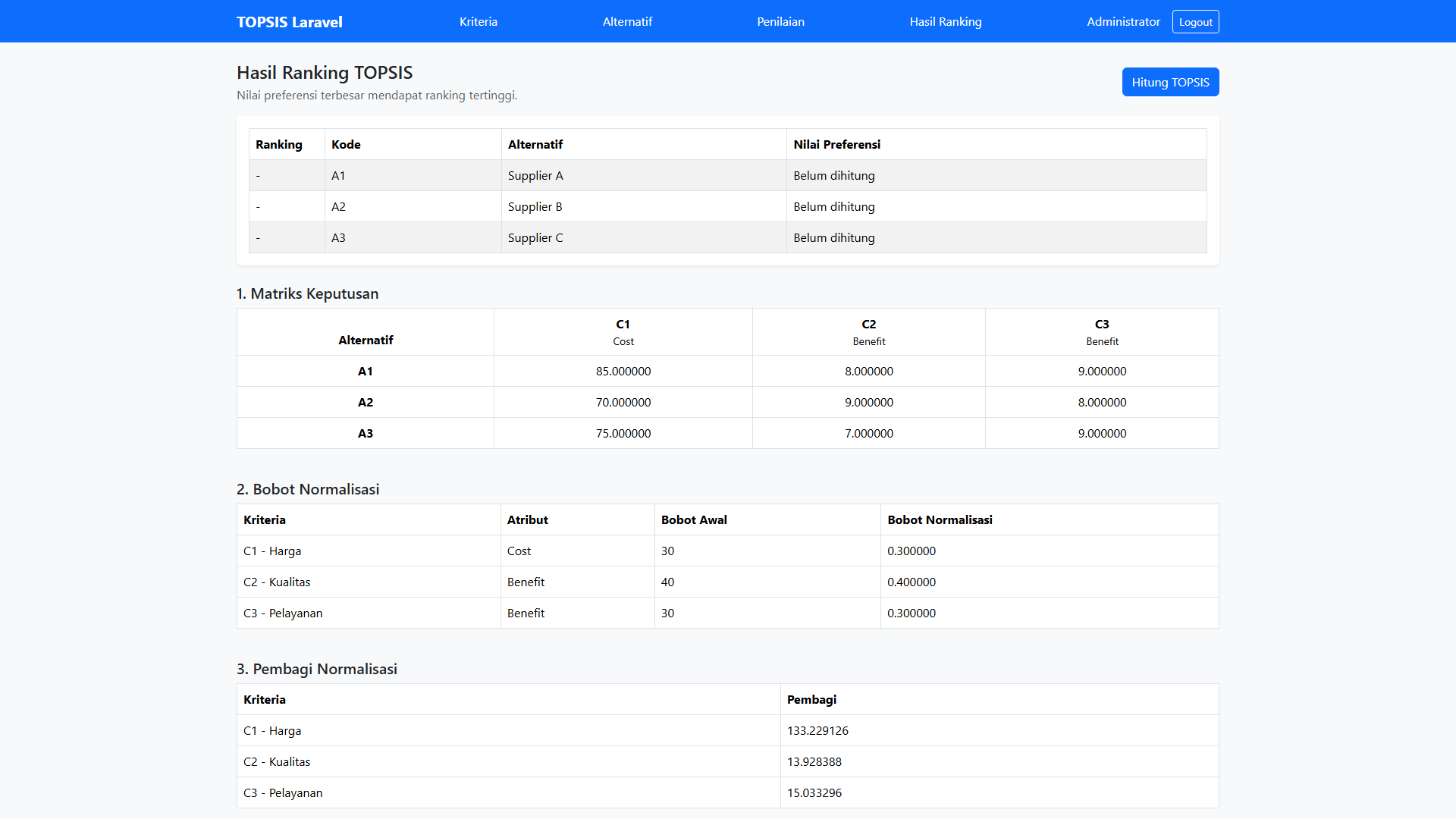Click the C1 Cost column header
This screenshot has width=1456, height=819.
623,332
